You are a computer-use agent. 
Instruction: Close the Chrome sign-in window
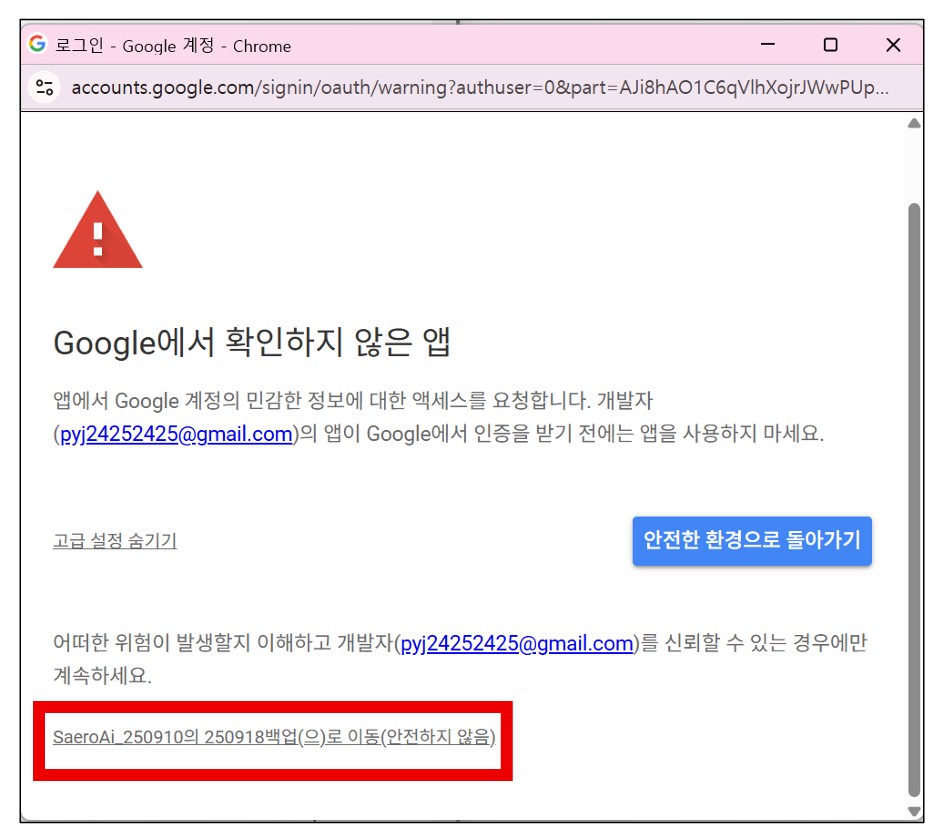893,44
